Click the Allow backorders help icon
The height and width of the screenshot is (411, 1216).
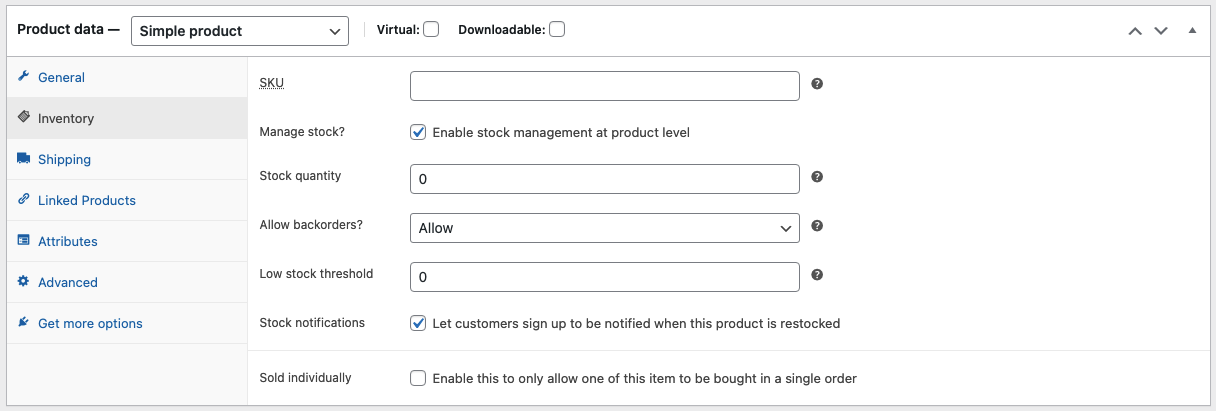click(x=817, y=226)
